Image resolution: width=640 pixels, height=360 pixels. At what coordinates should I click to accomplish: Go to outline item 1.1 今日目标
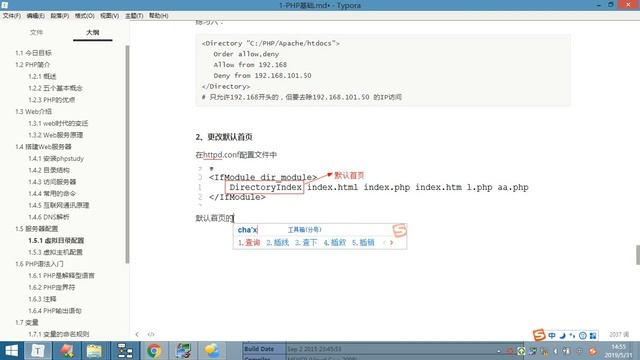pyautogui.click(x=33, y=53)
